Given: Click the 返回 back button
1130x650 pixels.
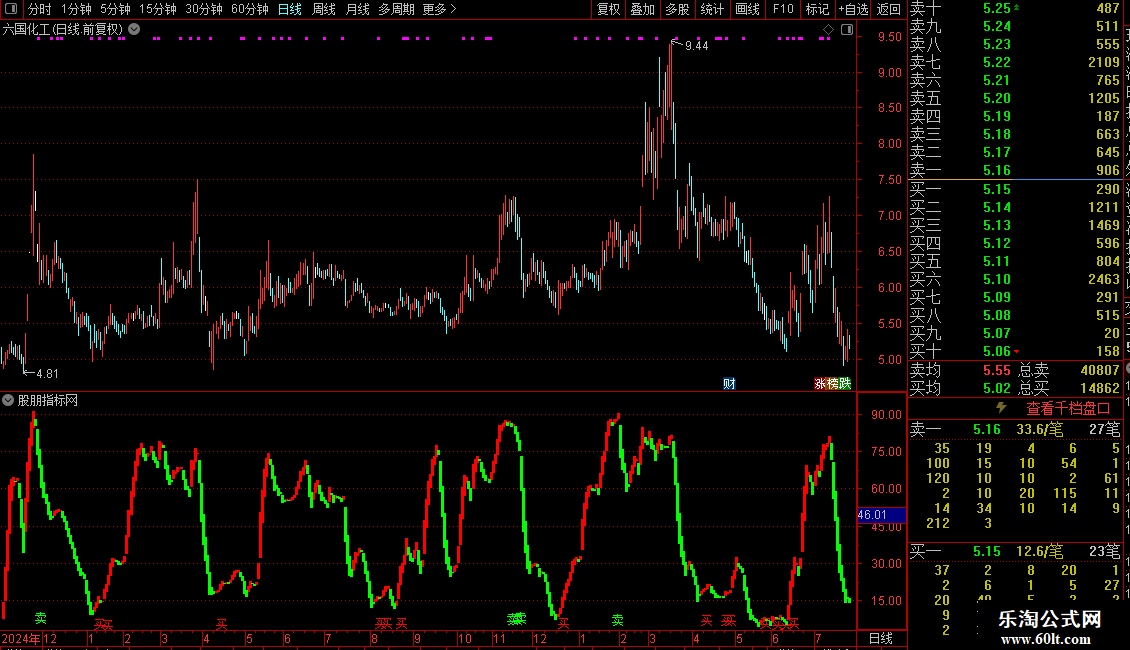Looking at the screenshot, I should [x=889, y=9].
